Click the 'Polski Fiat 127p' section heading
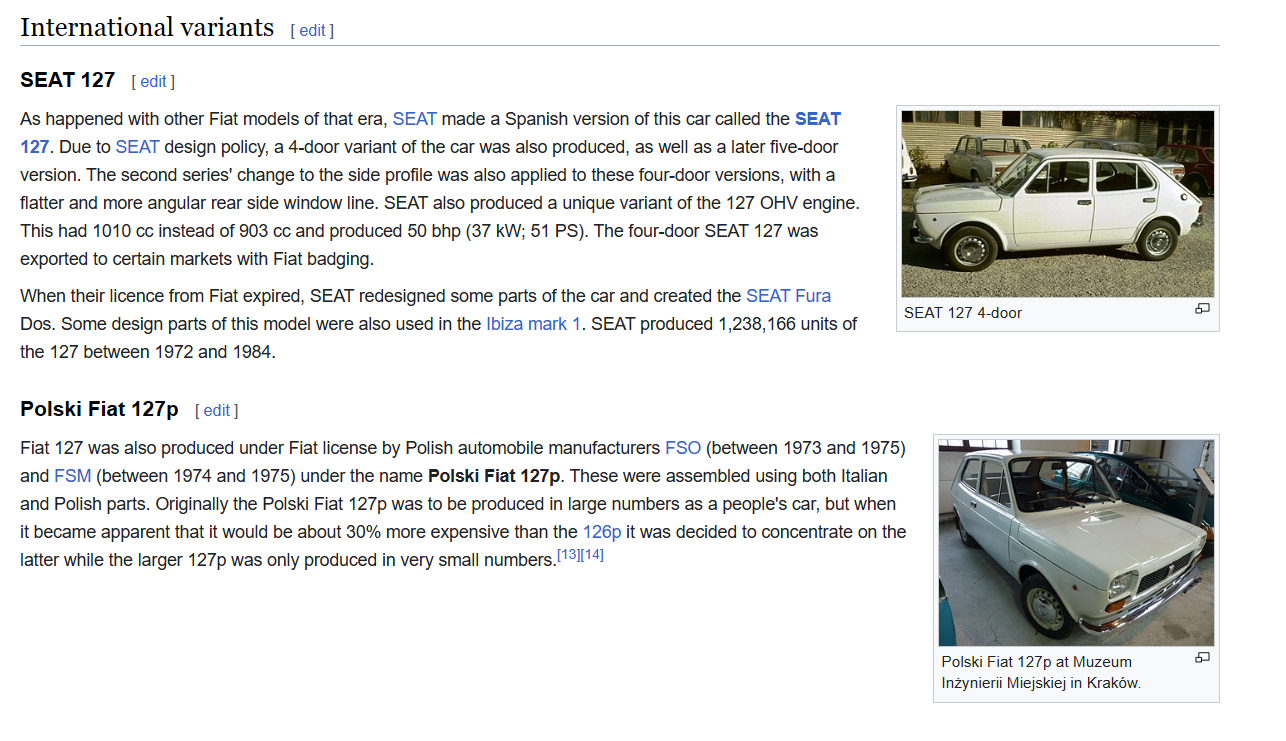1286x741 pixels. pos(99,409)
